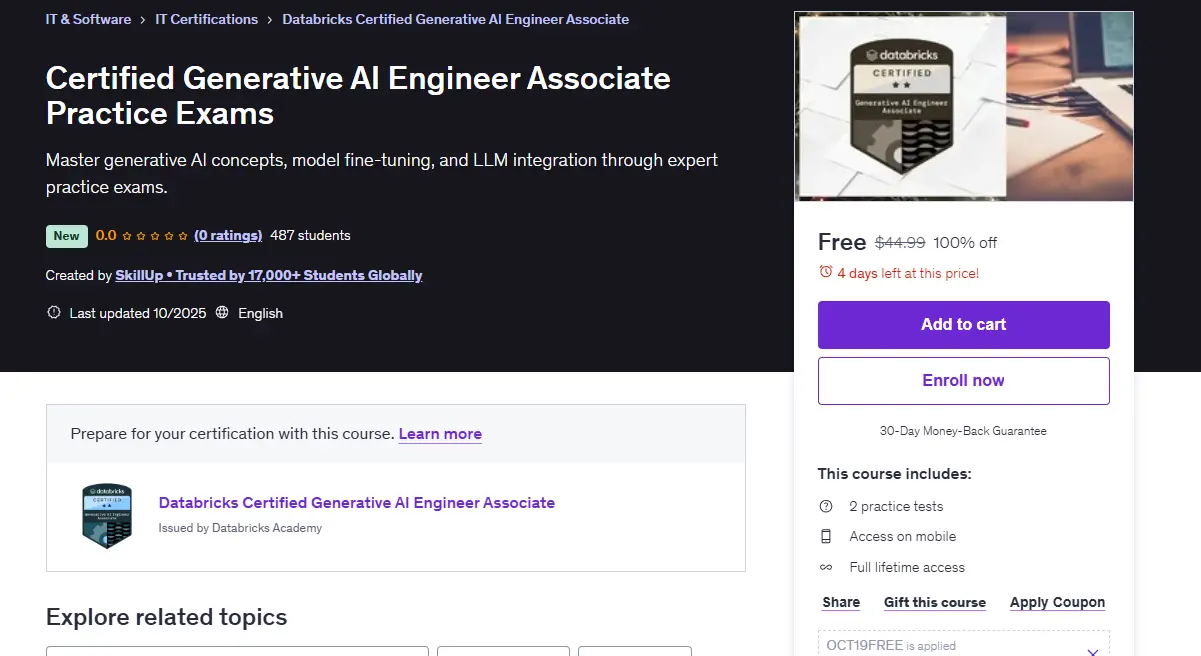Click the 0.0 rating number
Screen dimensions: 1201x656
coord(106,236)
